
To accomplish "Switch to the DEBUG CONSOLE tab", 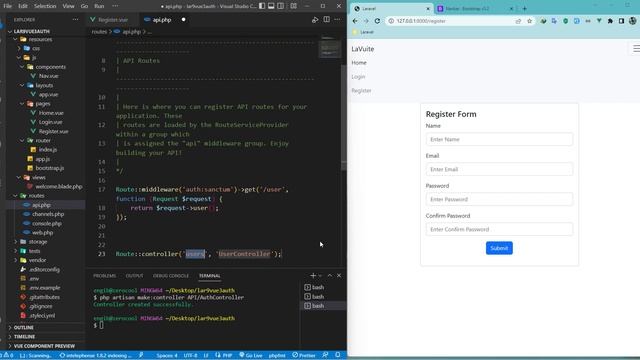I will (171, 276).
